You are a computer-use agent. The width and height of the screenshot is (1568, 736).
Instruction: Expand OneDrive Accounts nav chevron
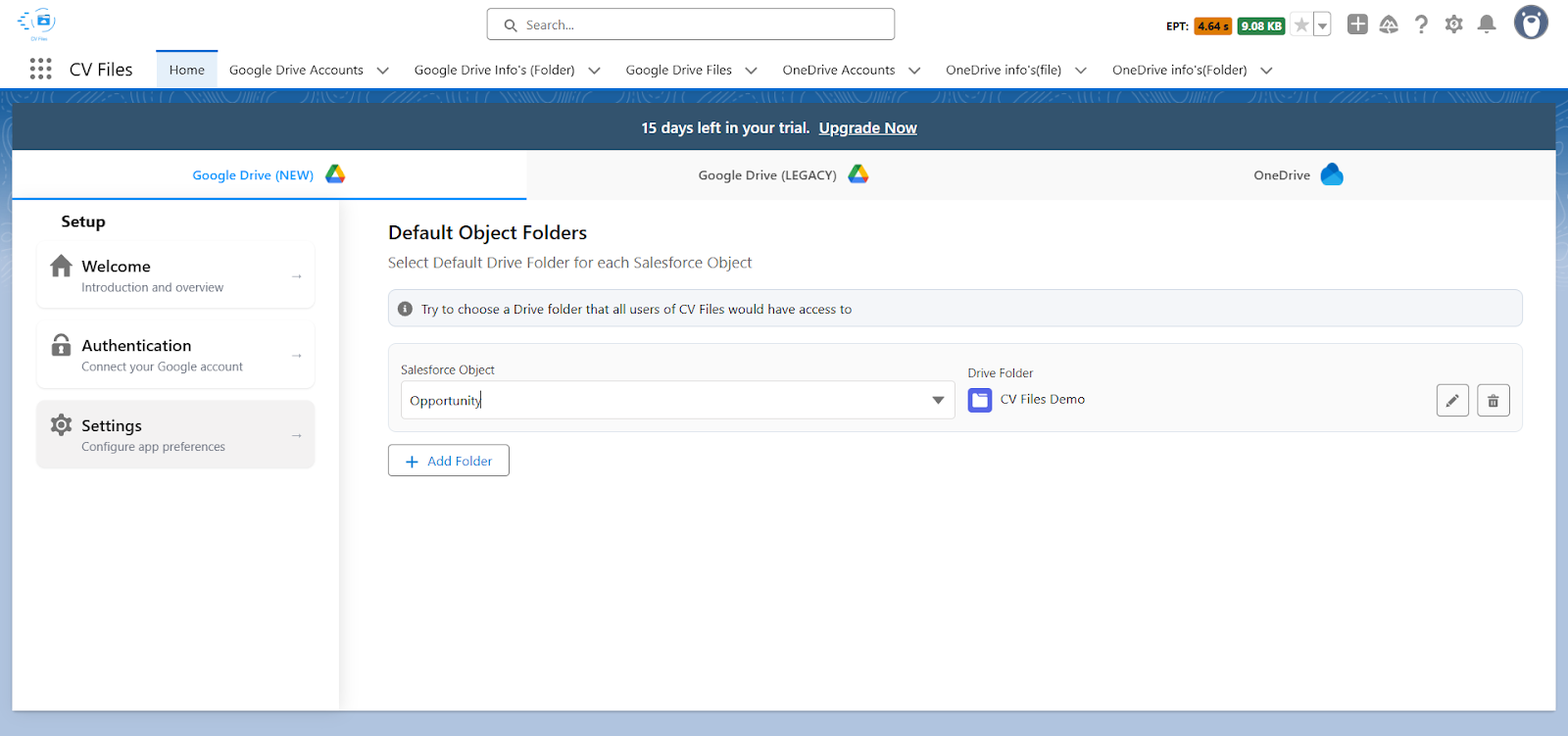tap(914, 71)
